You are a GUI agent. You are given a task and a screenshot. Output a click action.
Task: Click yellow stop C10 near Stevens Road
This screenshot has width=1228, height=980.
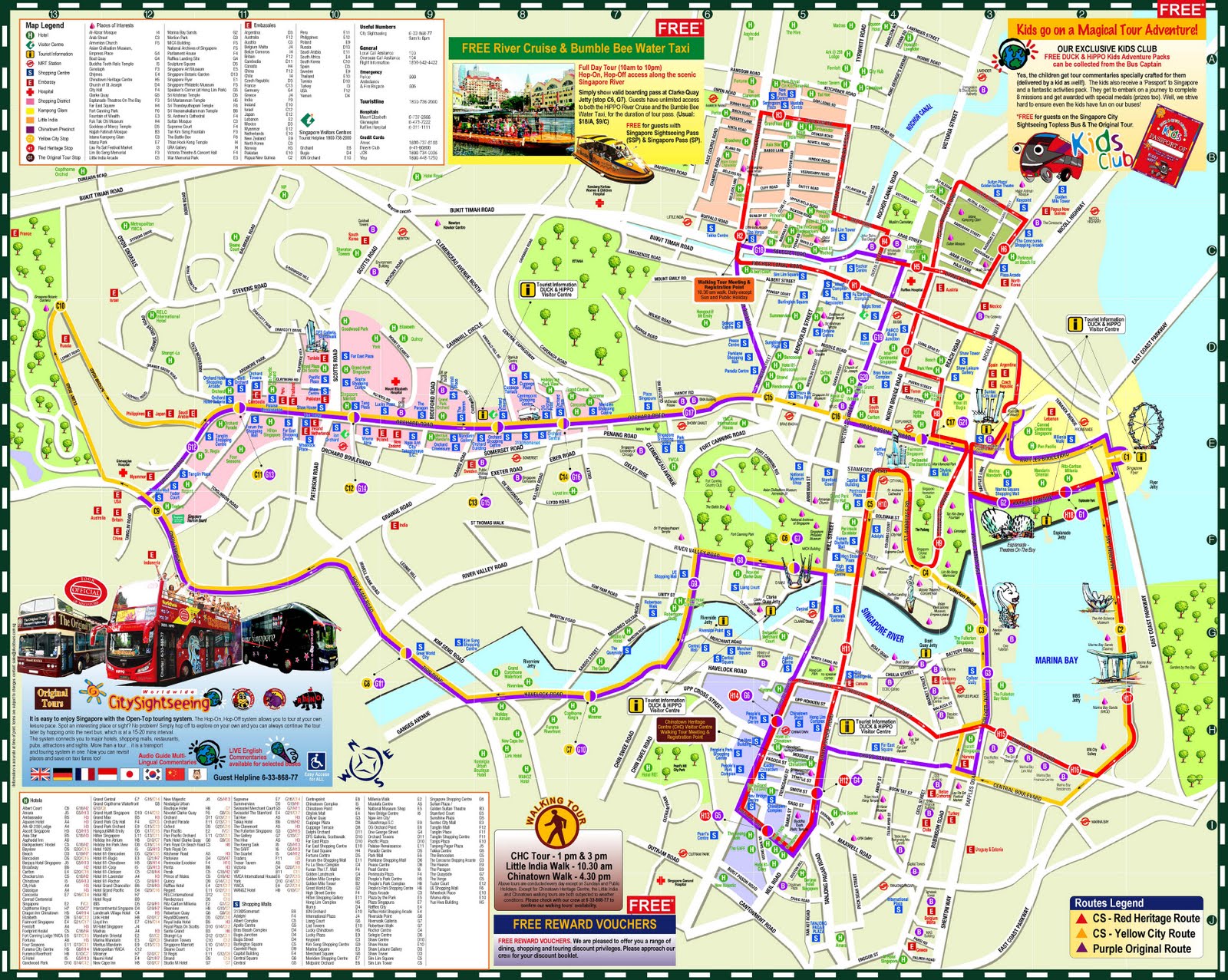(61, 305)
